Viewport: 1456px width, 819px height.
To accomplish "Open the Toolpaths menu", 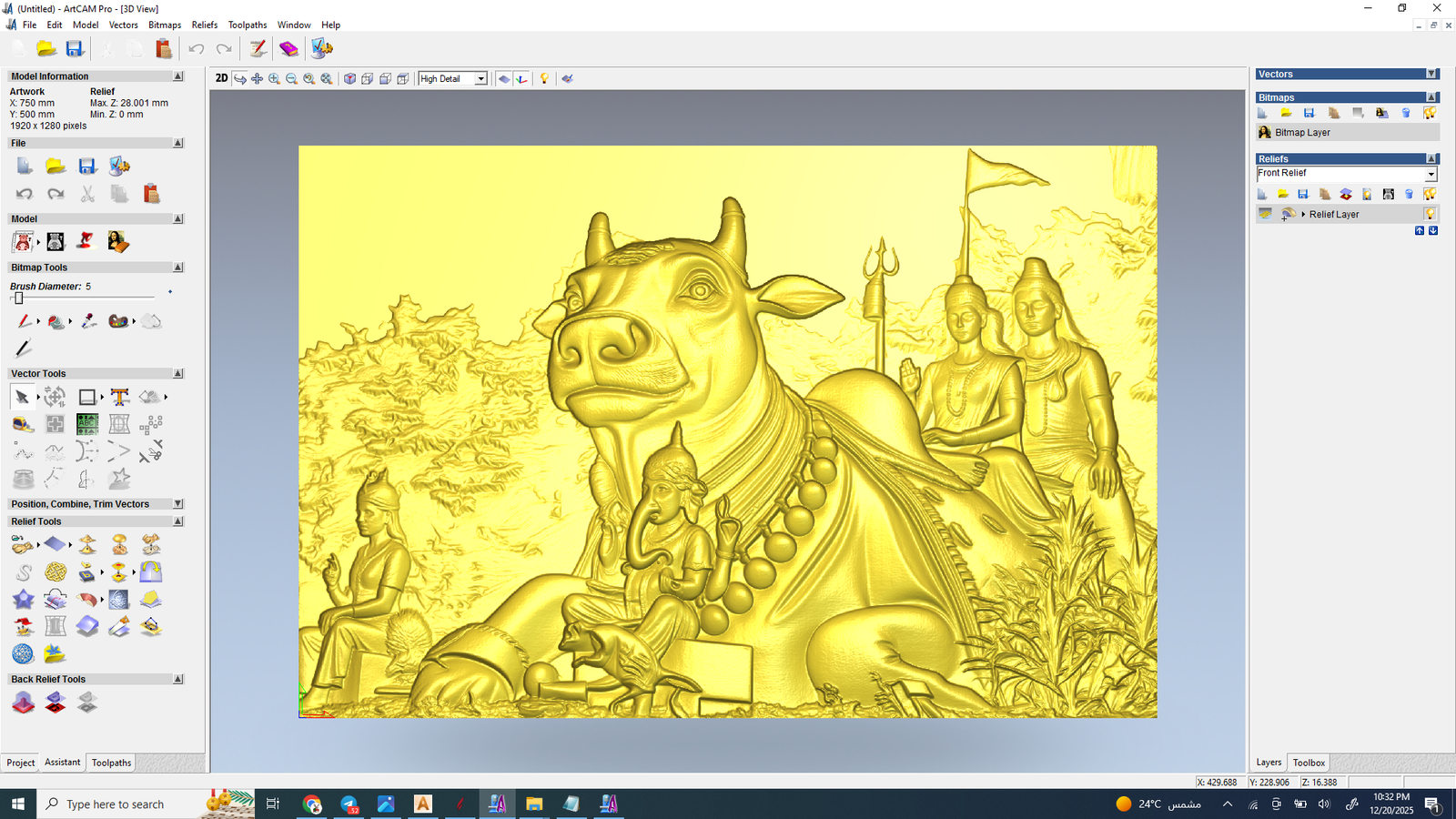I will (x=247, y=25).
